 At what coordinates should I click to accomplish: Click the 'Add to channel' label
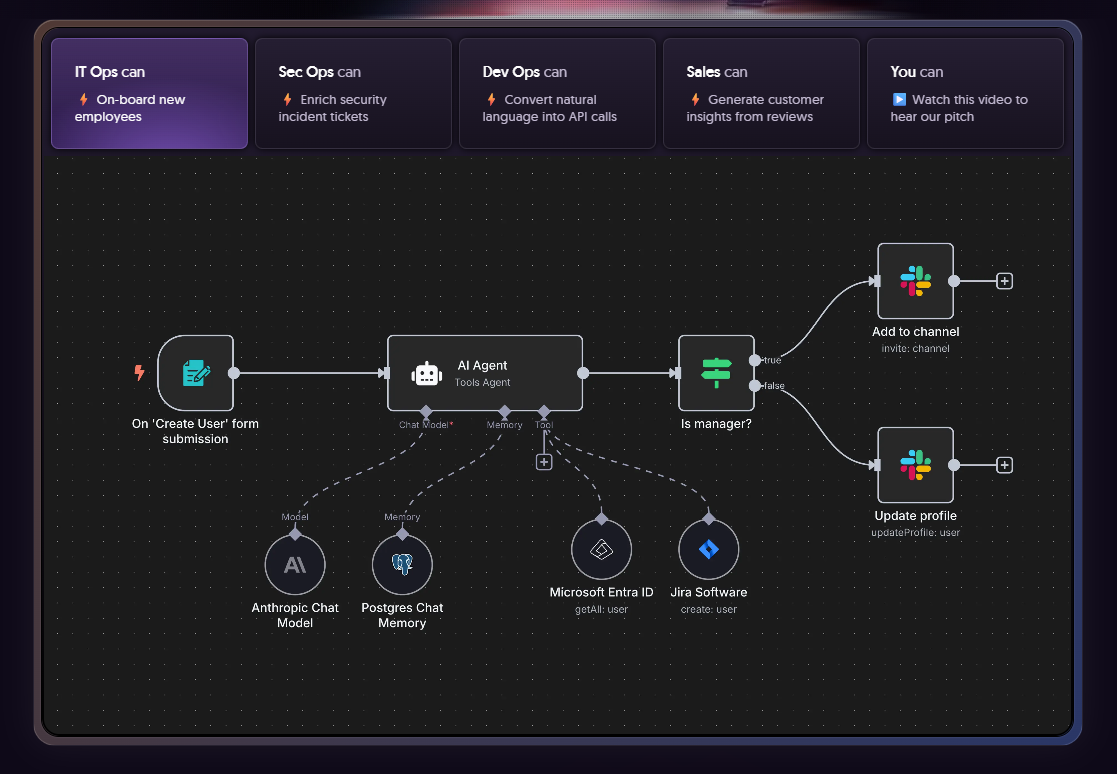(x=915, y=332)
